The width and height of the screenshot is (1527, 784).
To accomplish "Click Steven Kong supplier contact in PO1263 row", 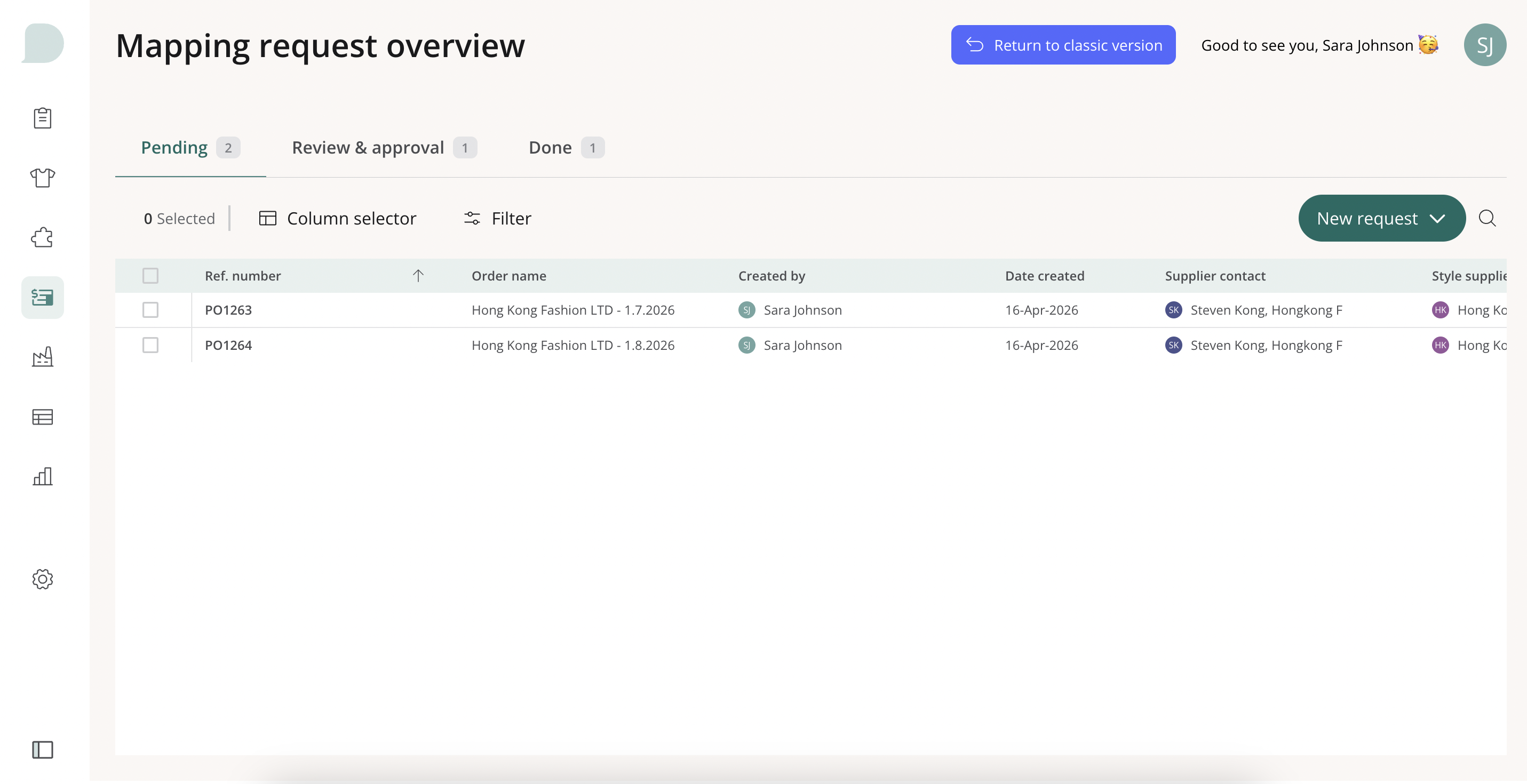I will tap(1266, 310).
